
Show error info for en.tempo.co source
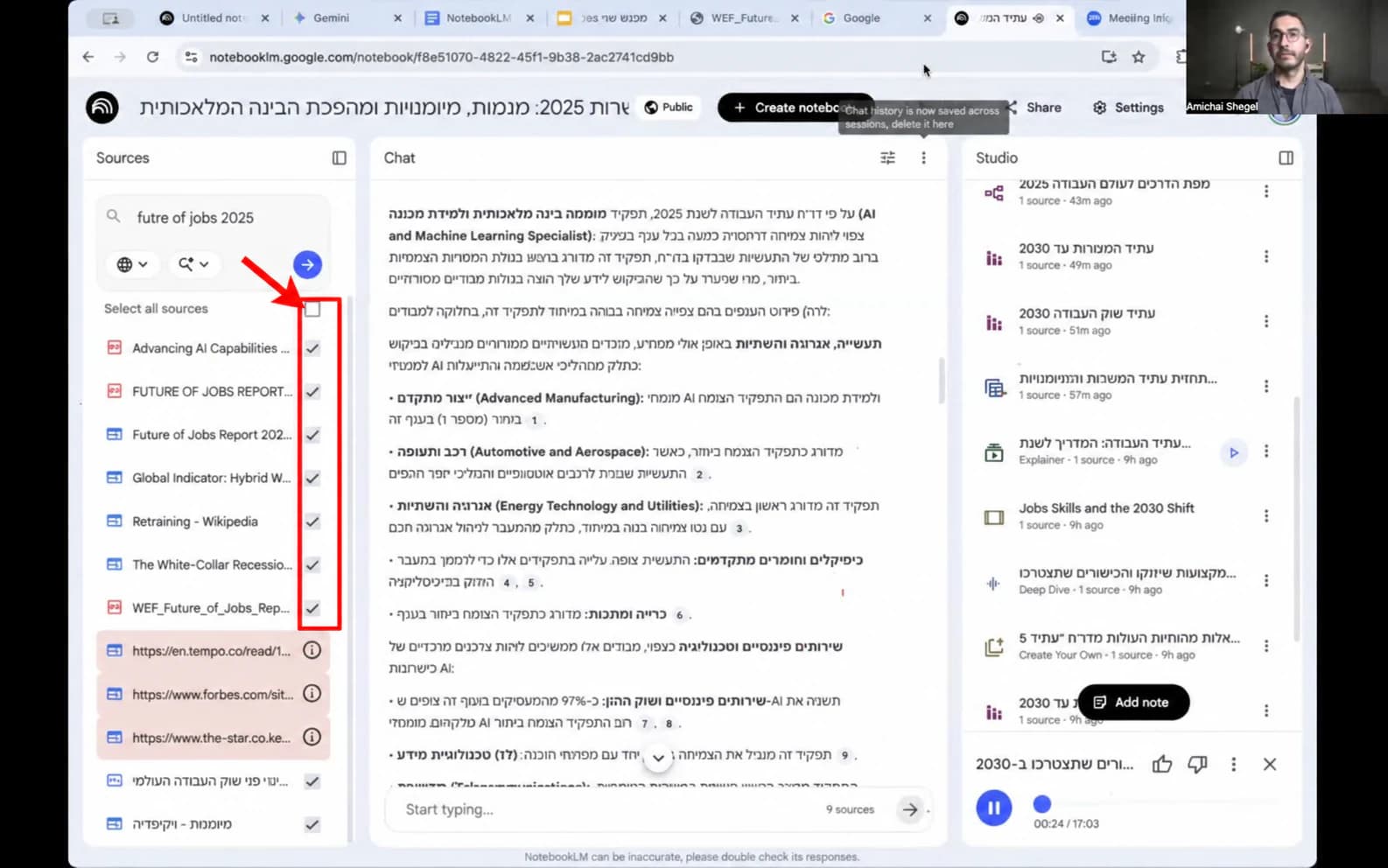[312, 650]
